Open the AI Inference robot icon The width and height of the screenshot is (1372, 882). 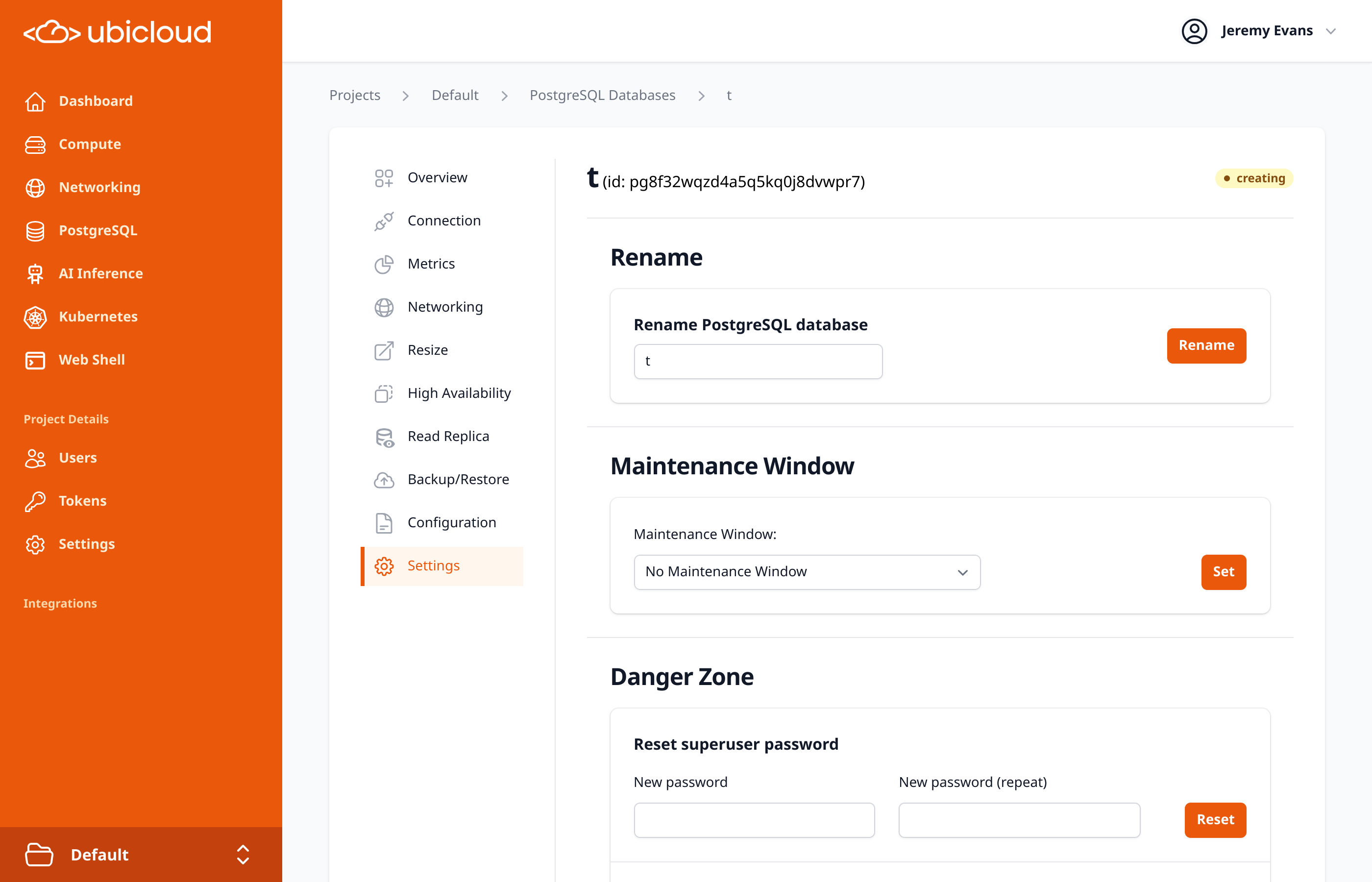point(35,274)
